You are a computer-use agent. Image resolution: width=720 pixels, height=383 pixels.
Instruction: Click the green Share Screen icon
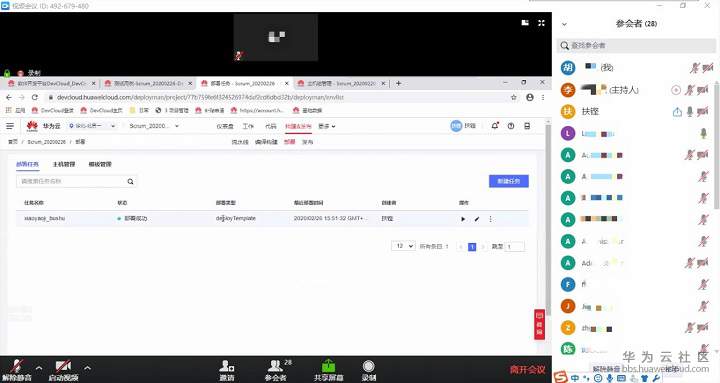click(328, 370)
